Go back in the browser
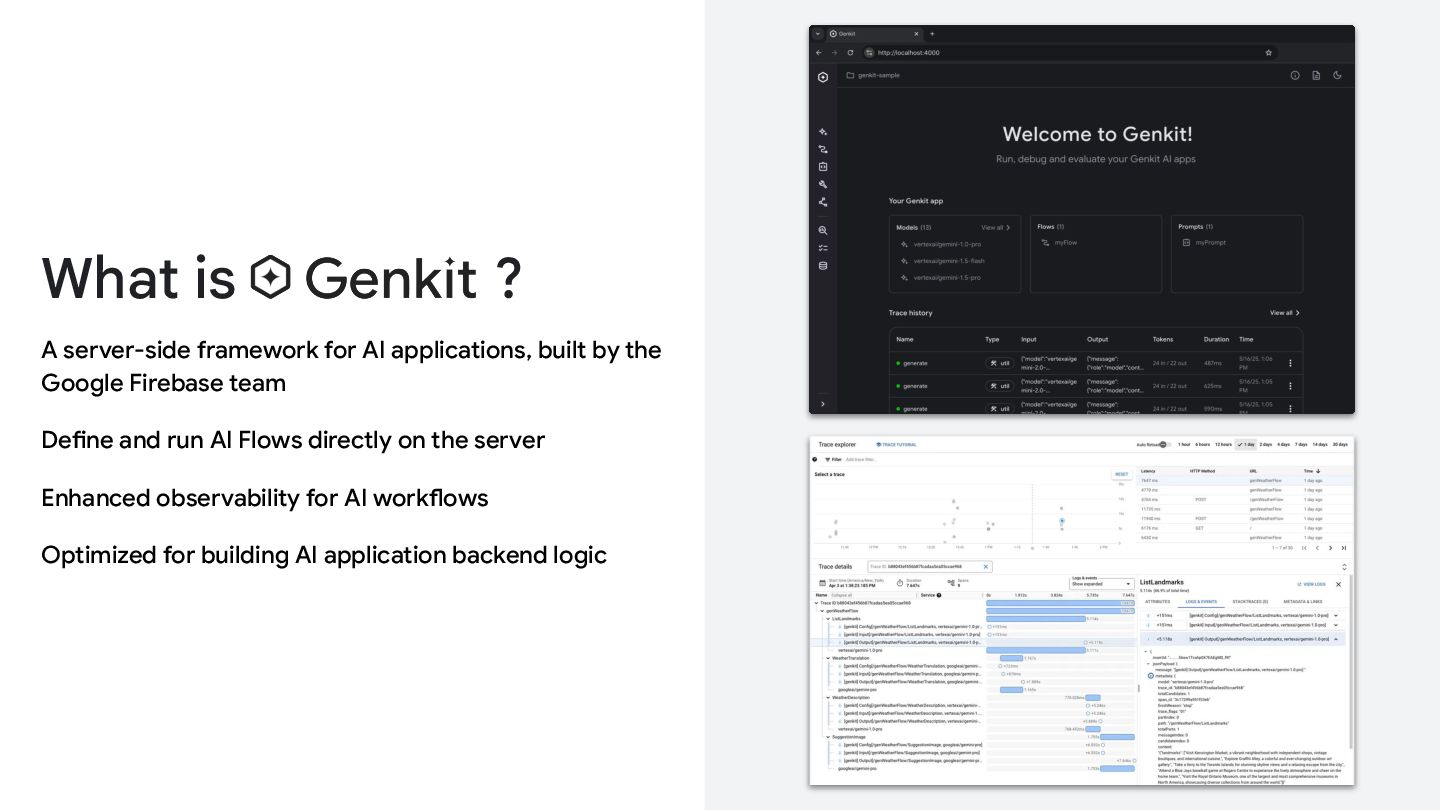This screenshot has height=810, width=1440. click(818, 52)
